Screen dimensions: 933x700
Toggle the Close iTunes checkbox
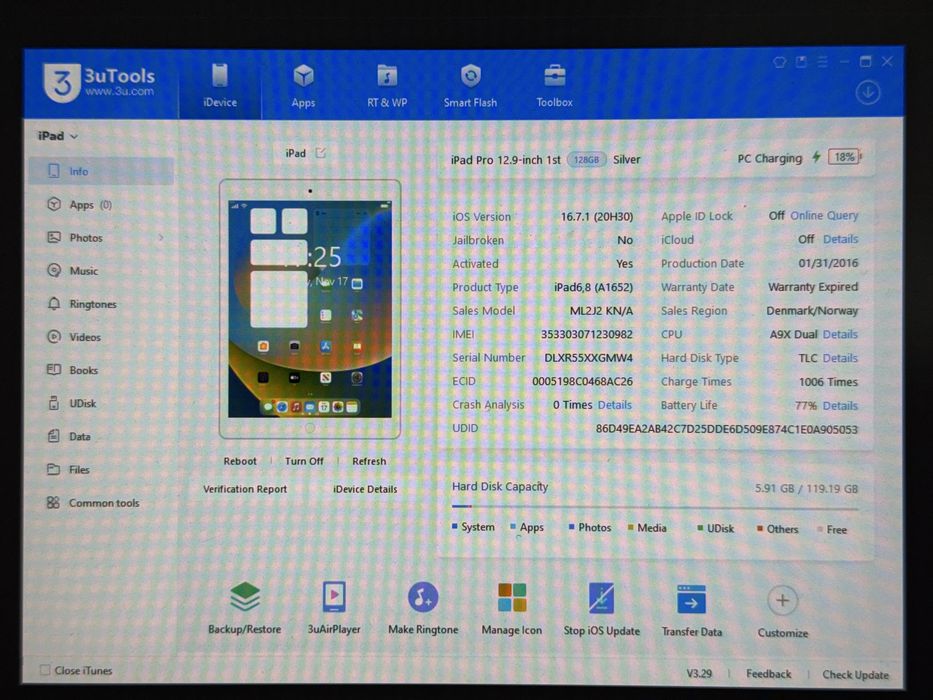click(x=45, y=670)
